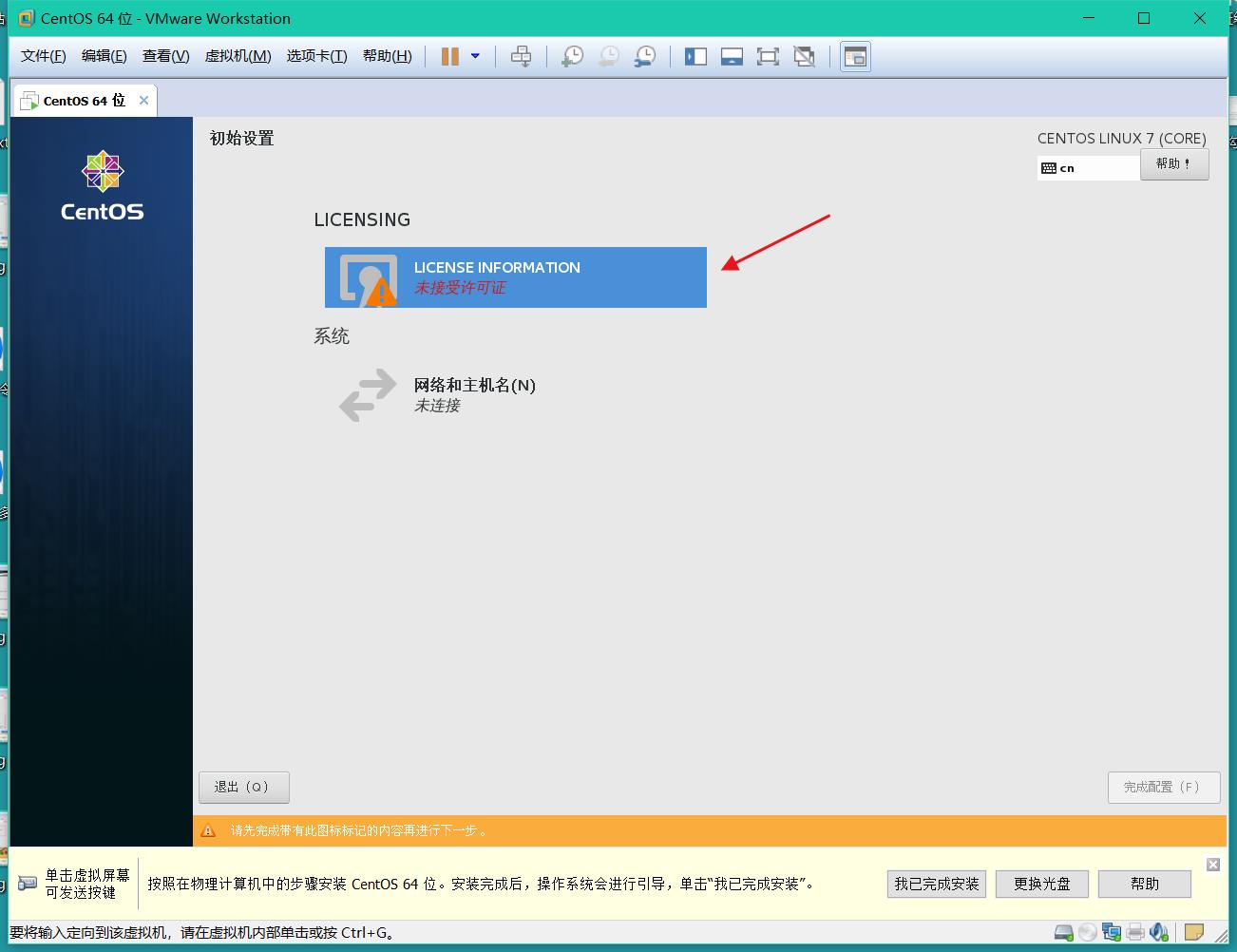Click the 初始设置 heading
Viewport: 1237px width, 952px height.
pyautogui.click(x=242, y=139)
